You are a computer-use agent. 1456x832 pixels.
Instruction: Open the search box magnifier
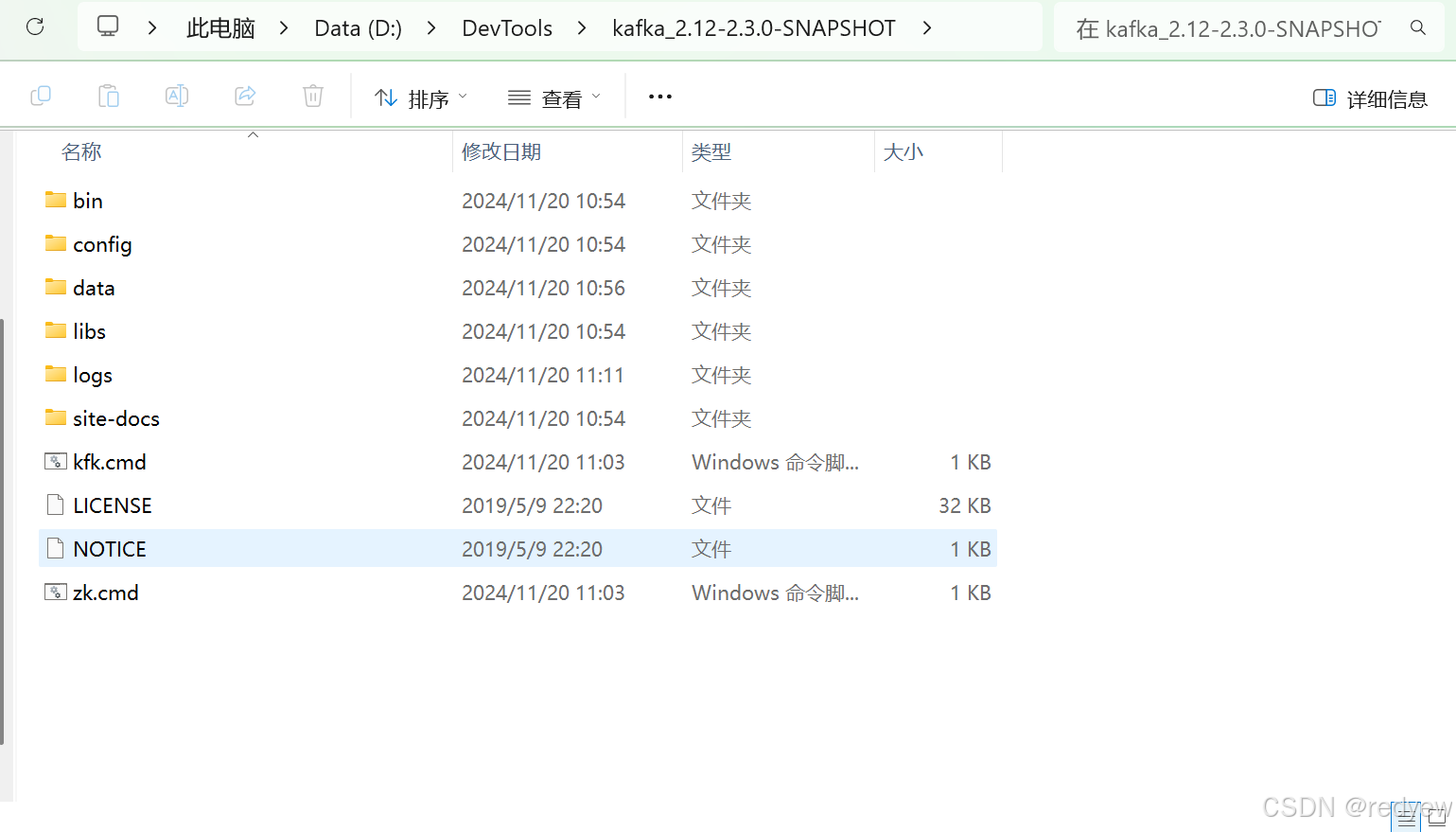[x=1417, y=27]
